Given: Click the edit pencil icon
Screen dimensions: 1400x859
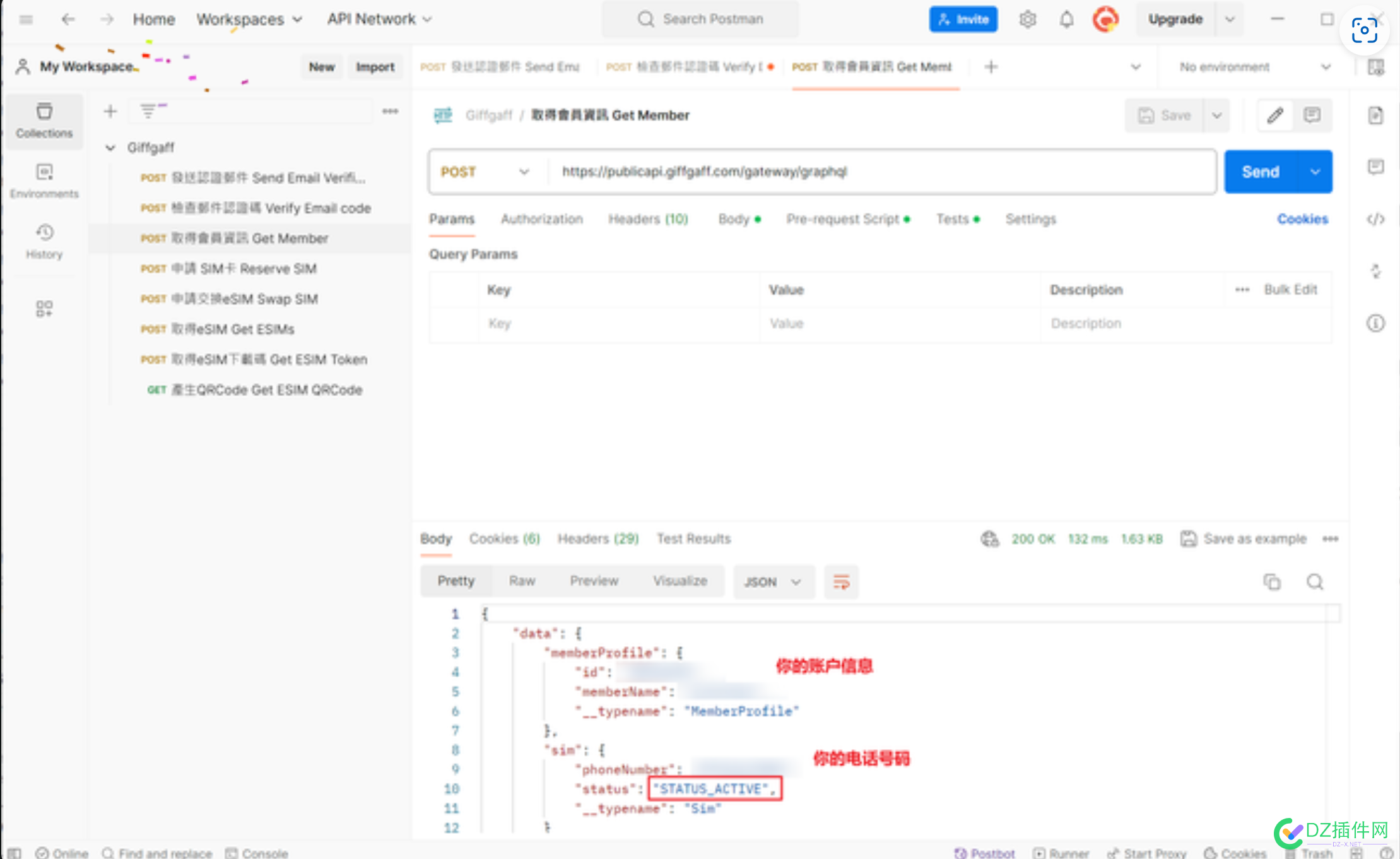Looking at the screenshot, I should tap(1275, 116).
